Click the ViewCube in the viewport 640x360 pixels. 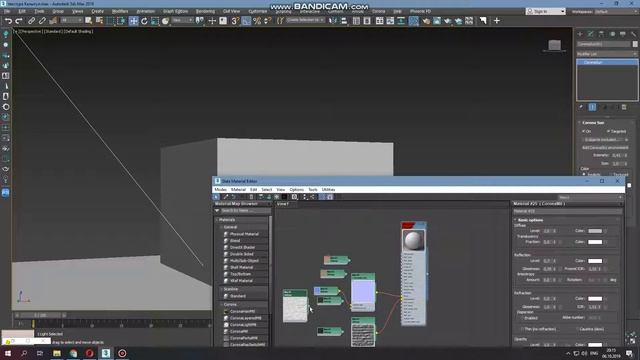(x=554, y=45)
